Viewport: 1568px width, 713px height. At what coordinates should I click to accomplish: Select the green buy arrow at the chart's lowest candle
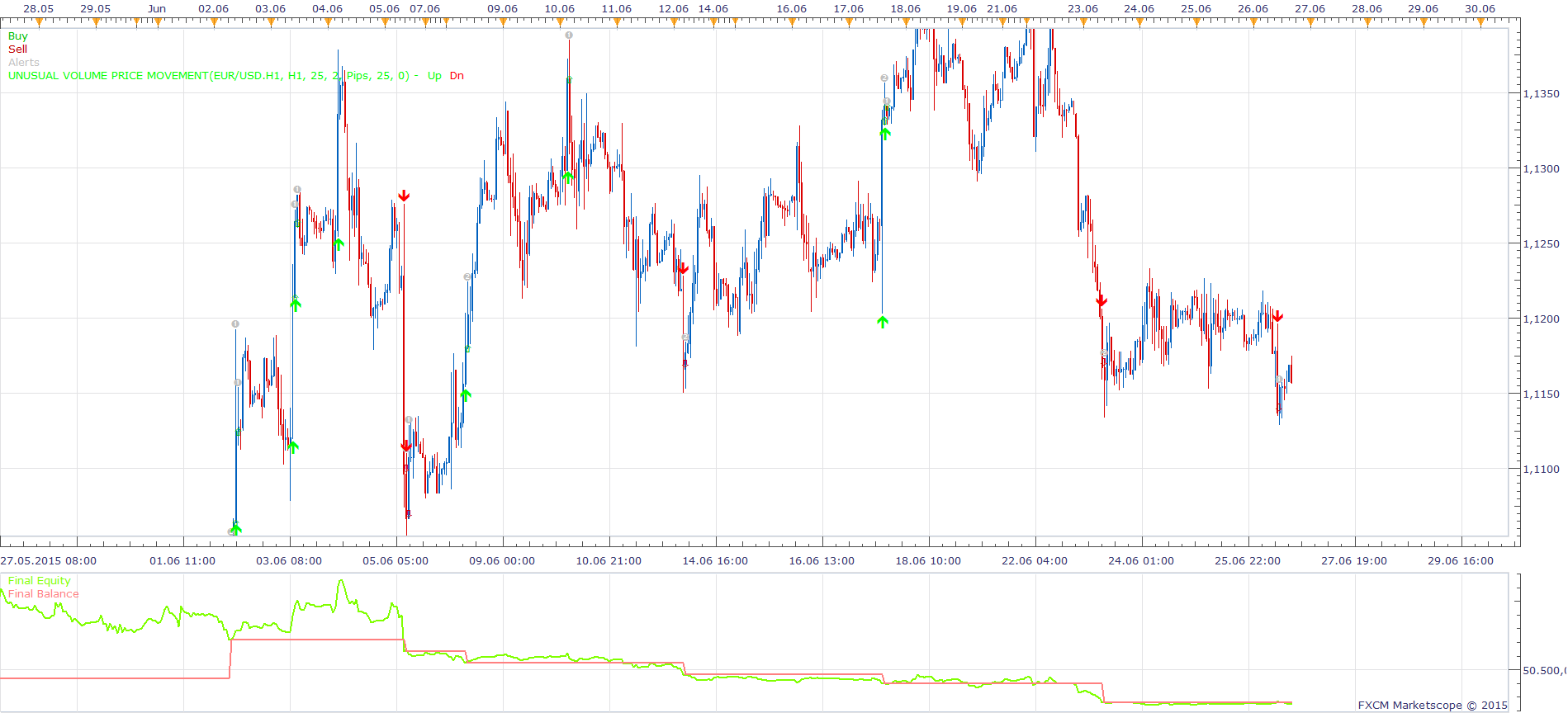pyautogui.click(x=236, y=530)
